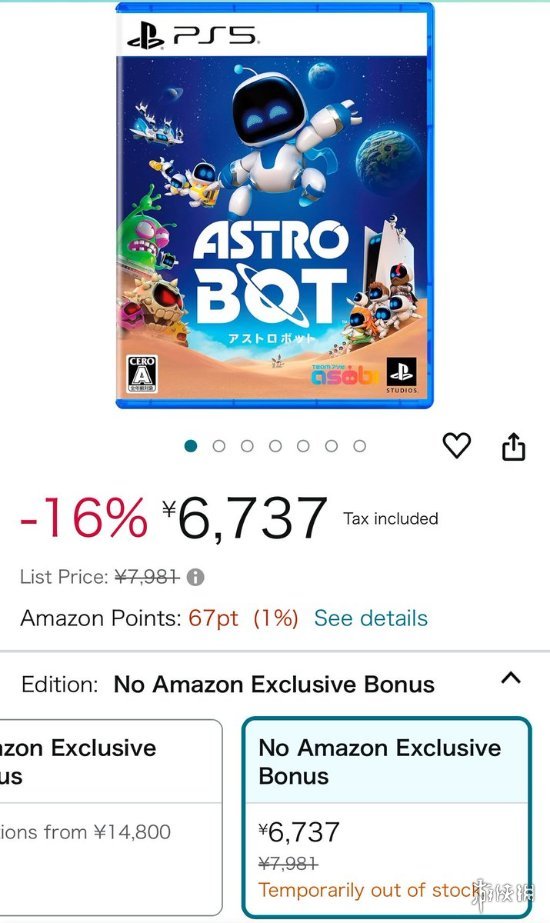Select the fourth image carousel dot
The width and height of the screenshot is (550, 923).
[x=275, y=446]
